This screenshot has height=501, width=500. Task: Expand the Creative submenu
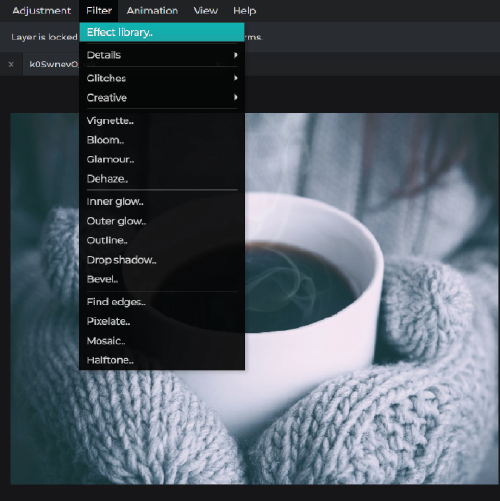click(x=162, y=98)
